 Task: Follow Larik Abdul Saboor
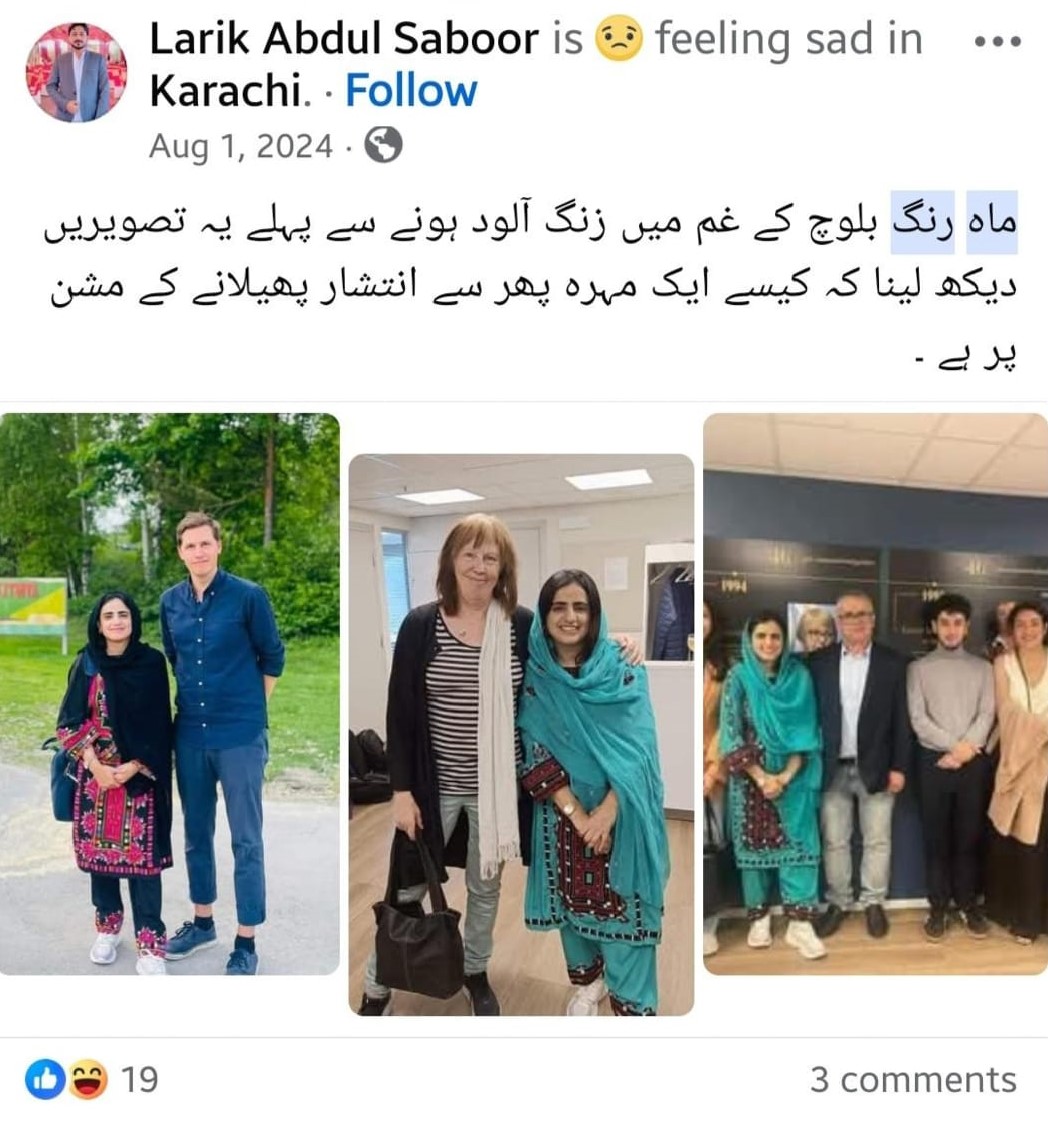[x=411, y=91]
